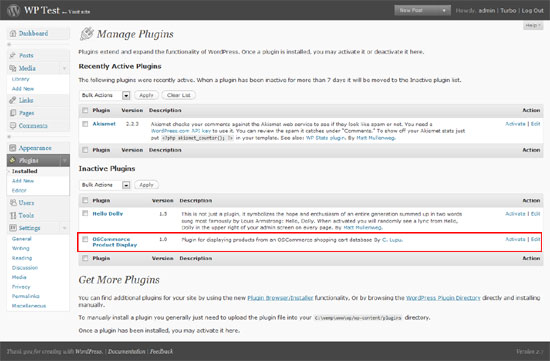This screenshot has height=361, width=550.
Task: Click the Plugins plug icon in sidebar
Action: [x=13, y=160]
